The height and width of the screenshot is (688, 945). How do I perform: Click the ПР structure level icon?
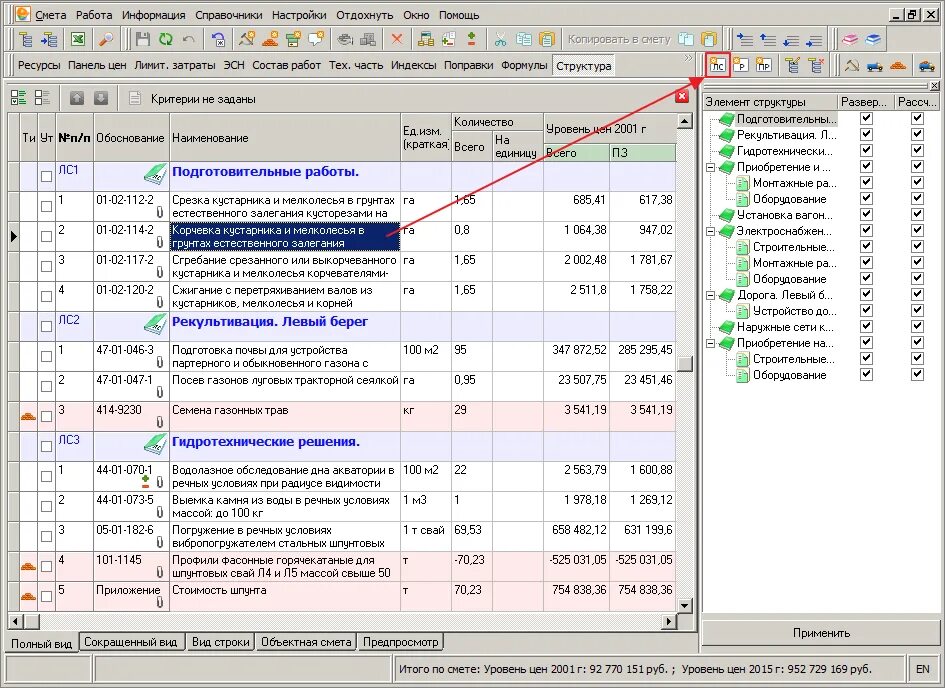pyautogui.click(x=764, y=65)
